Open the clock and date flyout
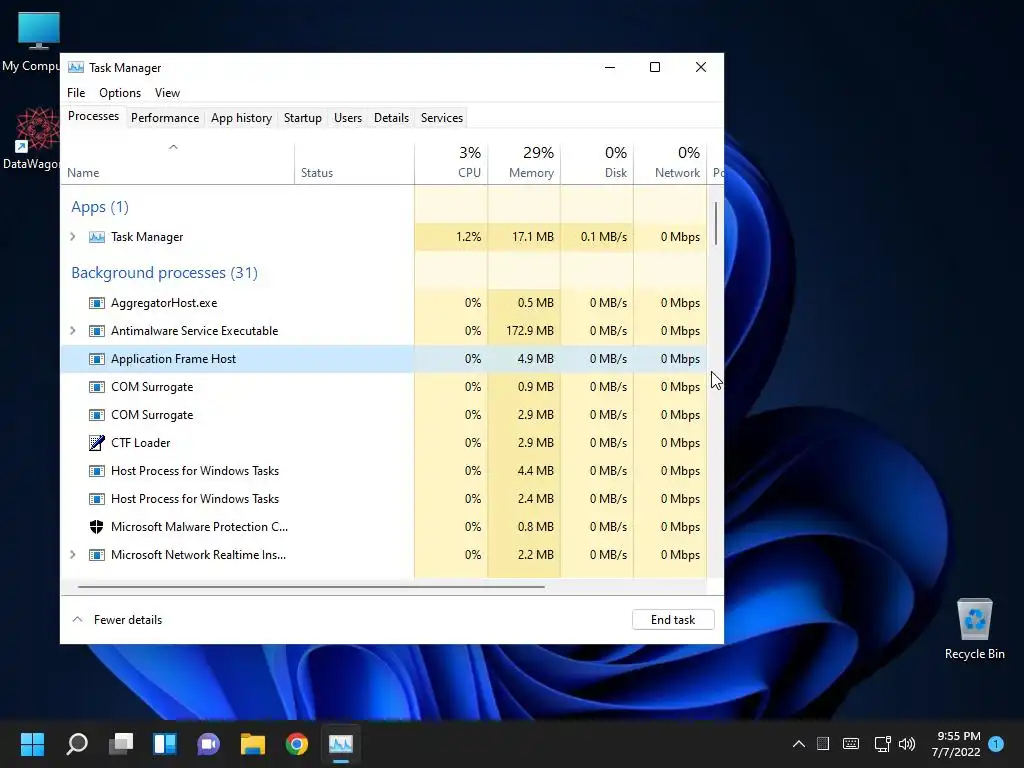Screen dimensions: 1024x768 (956, 744)
